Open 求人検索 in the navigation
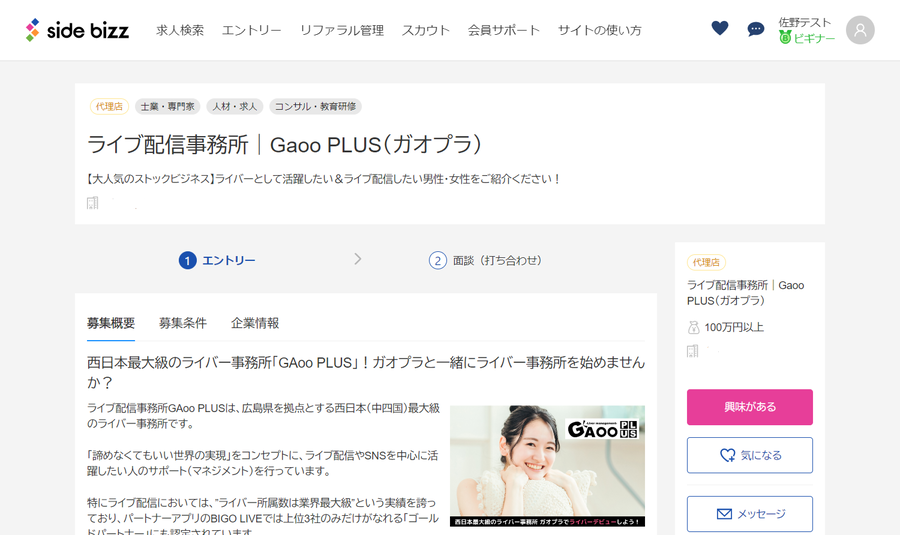The image size is (900, 535). [180, 30]
